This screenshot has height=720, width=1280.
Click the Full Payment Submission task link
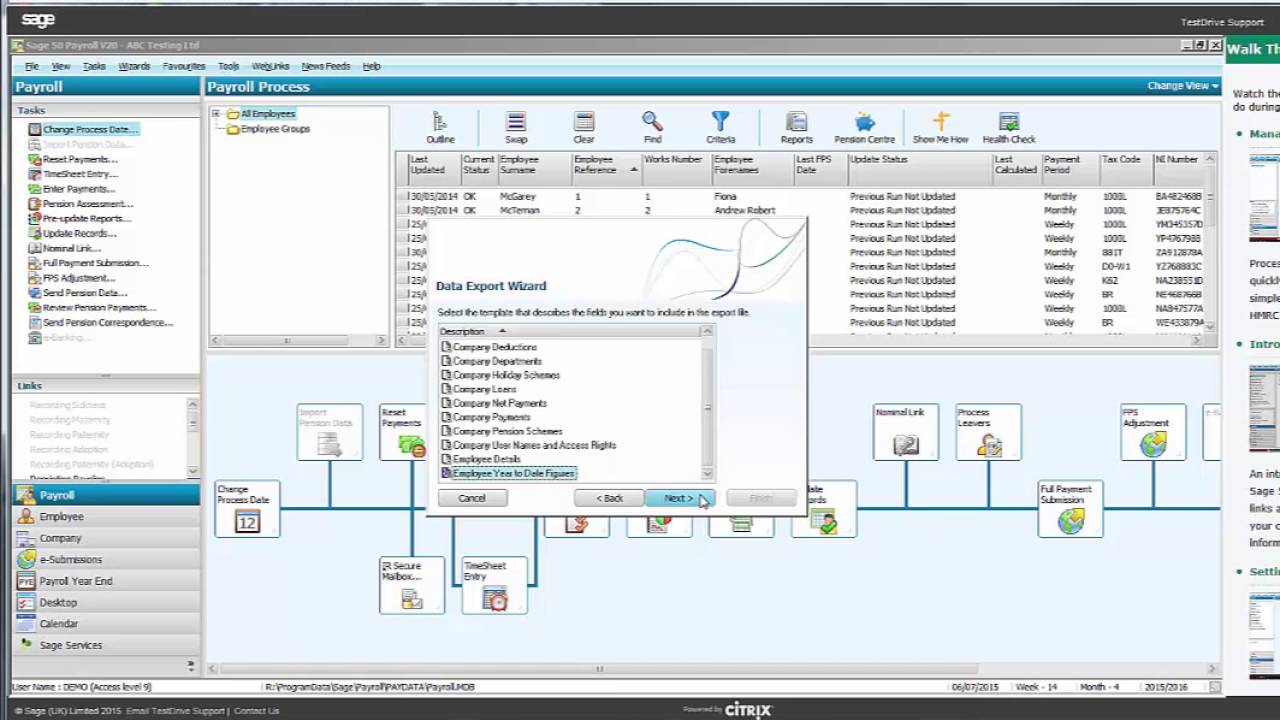click(96, 263)
